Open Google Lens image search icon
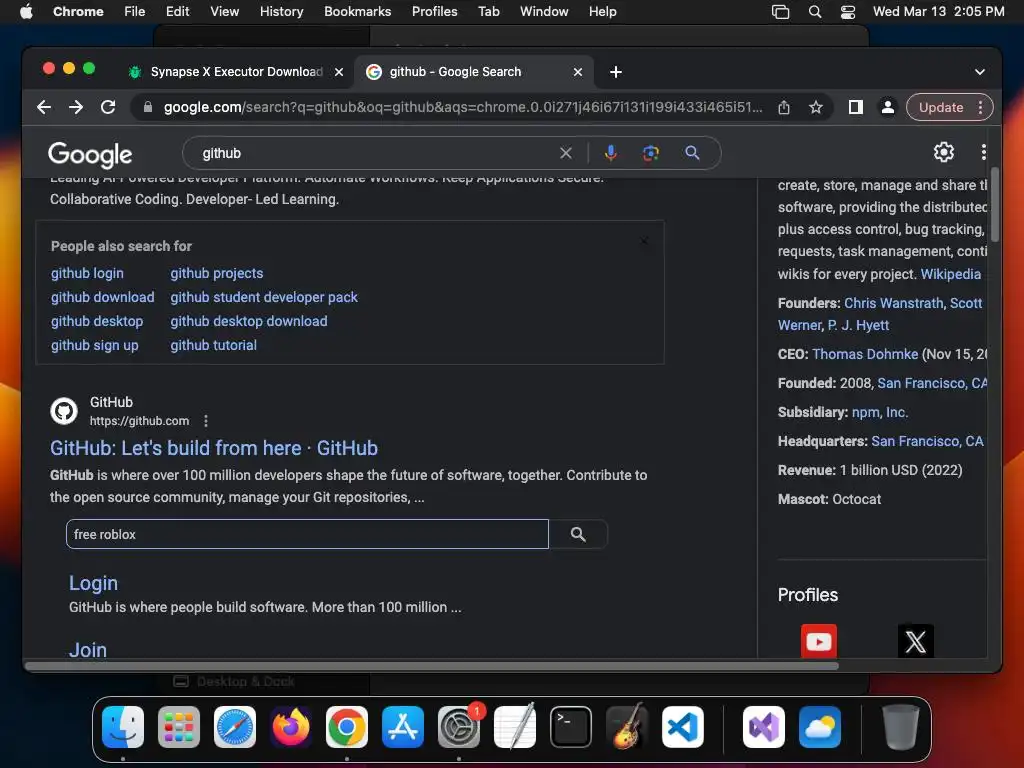This screenshot has width=1024, height=768. click(x=650, y=153)
